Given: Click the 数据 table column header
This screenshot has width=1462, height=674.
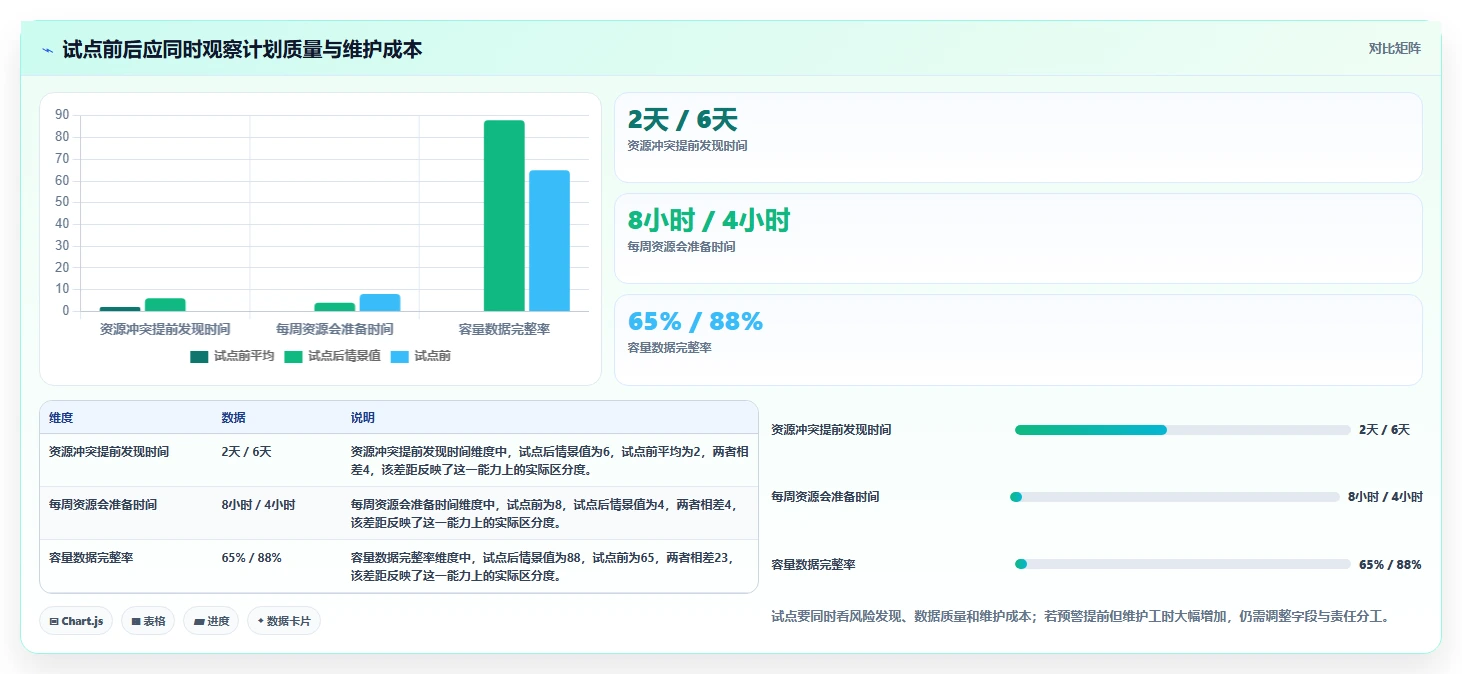Looking at the screenshot, I should click(234, 418).
